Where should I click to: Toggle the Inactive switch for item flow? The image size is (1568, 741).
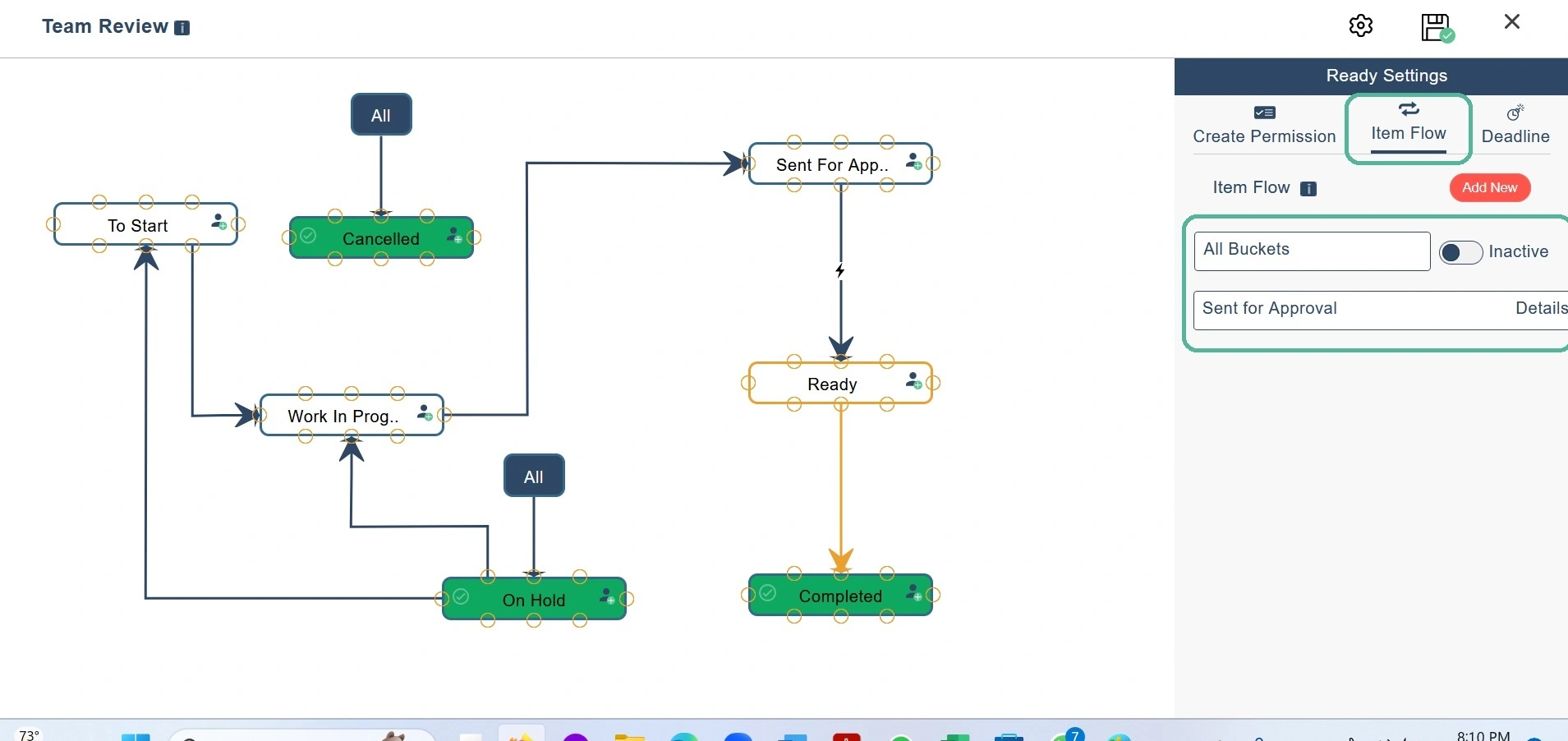(x=1460, y=252)
